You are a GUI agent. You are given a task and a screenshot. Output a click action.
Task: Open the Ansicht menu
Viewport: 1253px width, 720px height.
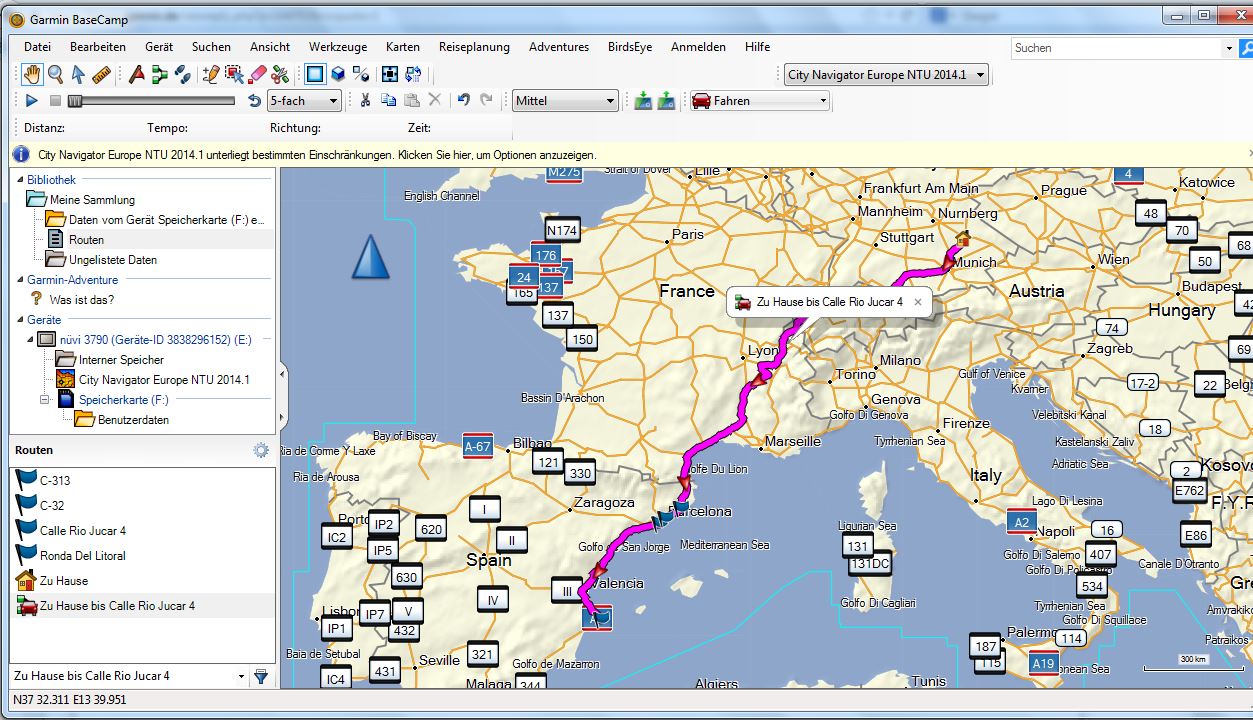(270, 47)
